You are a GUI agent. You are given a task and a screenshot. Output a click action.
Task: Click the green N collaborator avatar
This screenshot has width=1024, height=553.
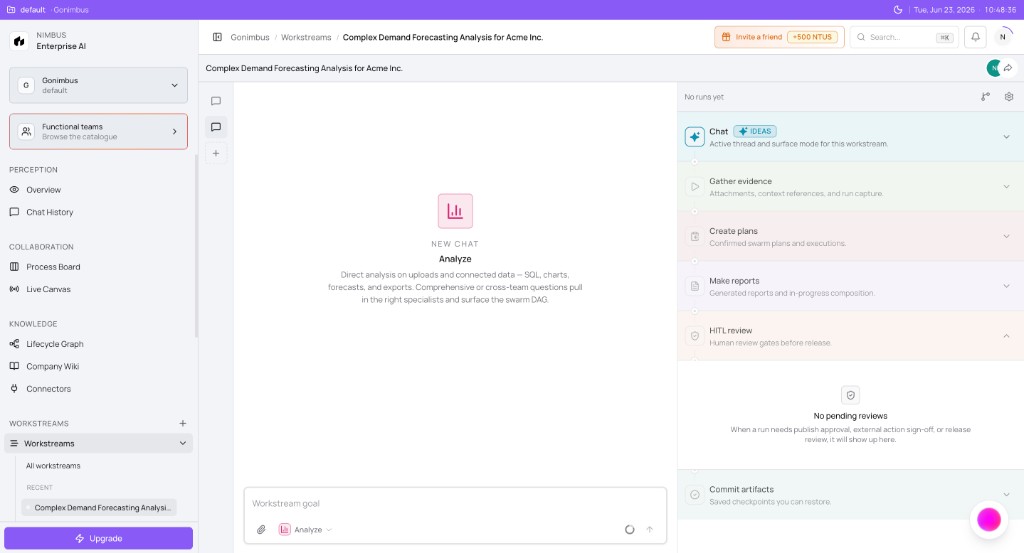994,68
